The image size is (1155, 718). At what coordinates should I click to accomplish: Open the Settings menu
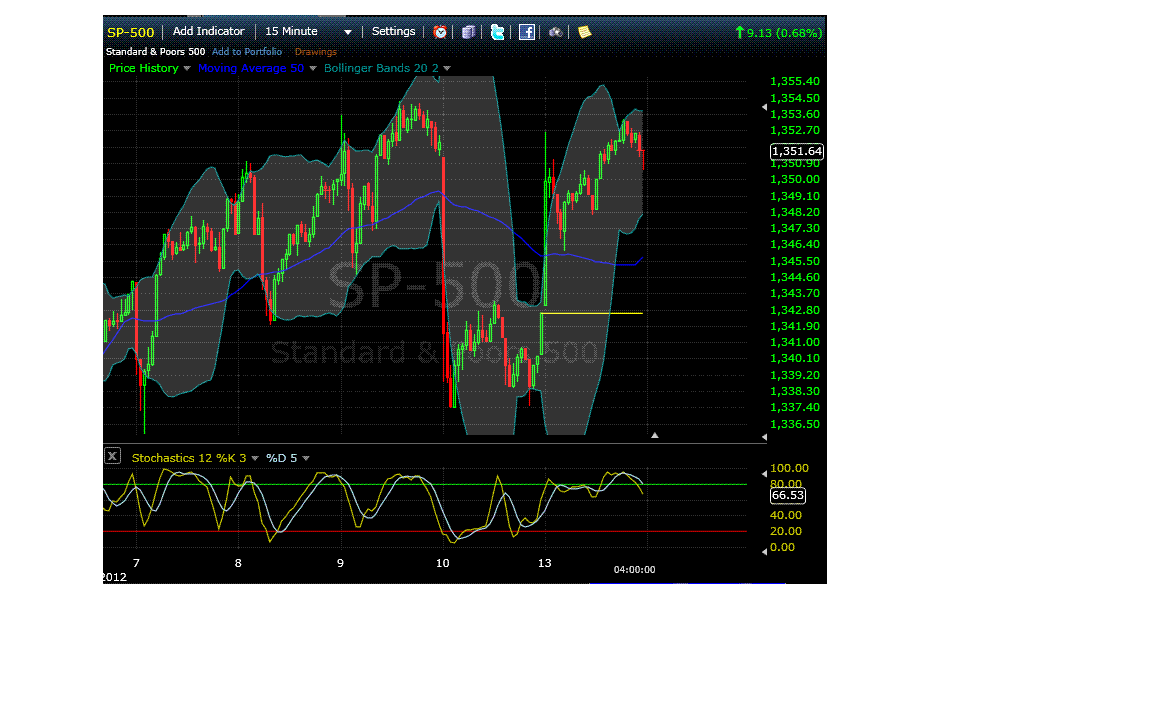click(393, 31)
